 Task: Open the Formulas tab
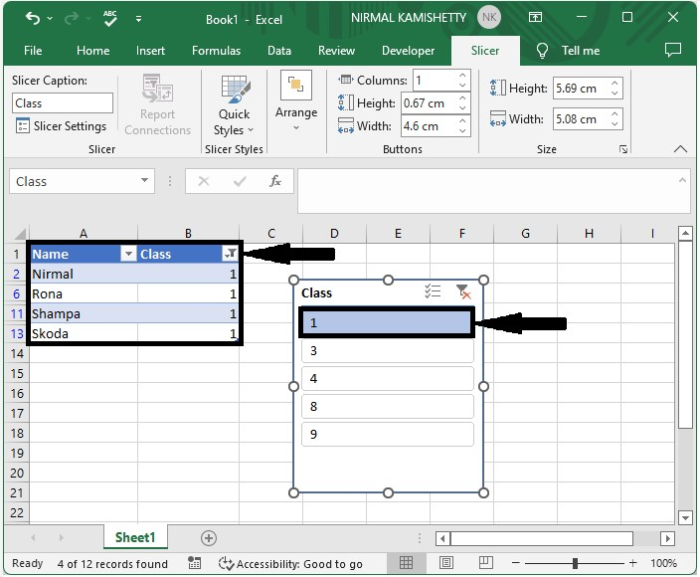click(216, 50)
